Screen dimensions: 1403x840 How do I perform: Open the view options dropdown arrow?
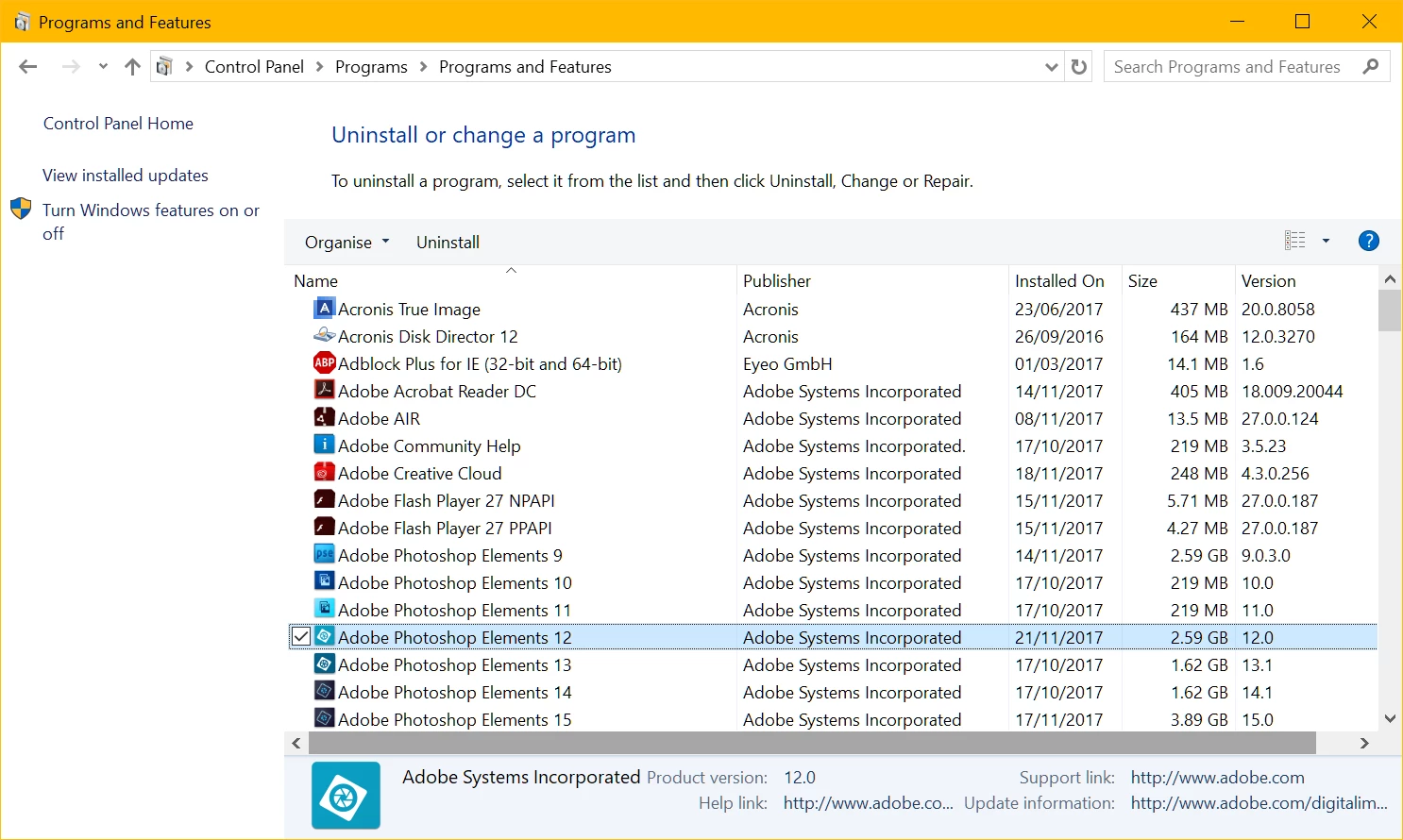(1326, 241)
